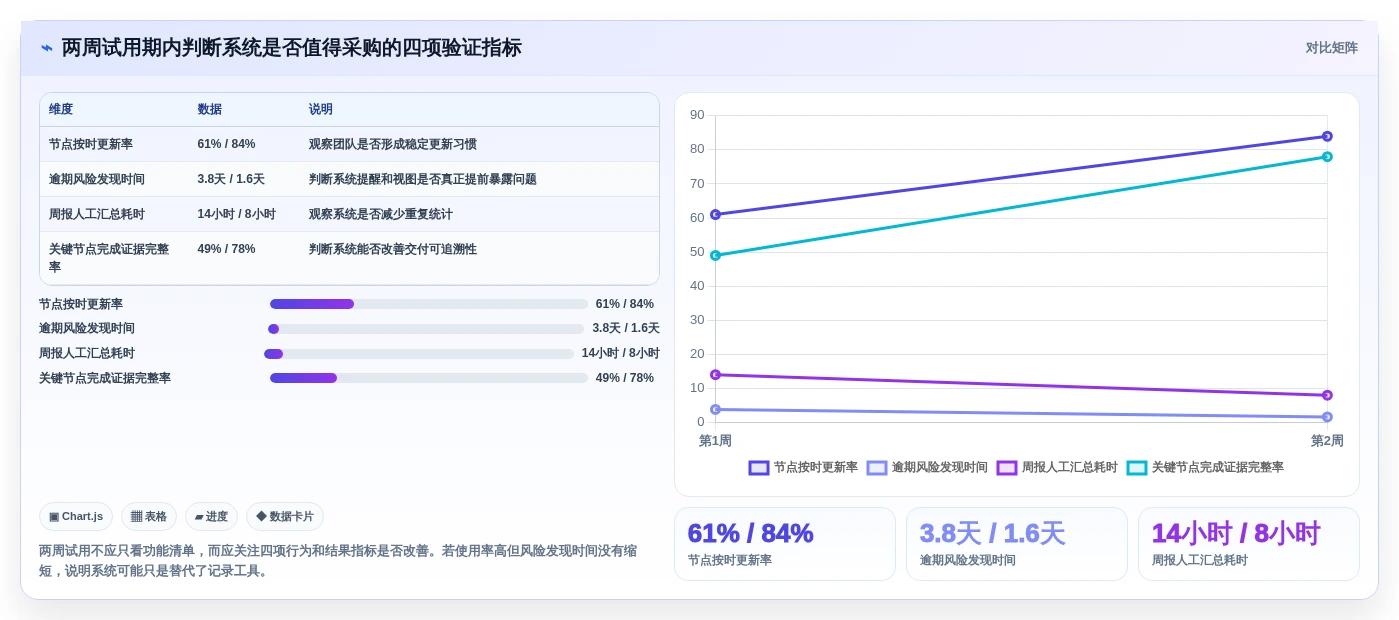Viewport: 1399px width, 620px height.
Task: Select table cell 关键节点完成证据完整率
Action: click(x=109, y=258)
